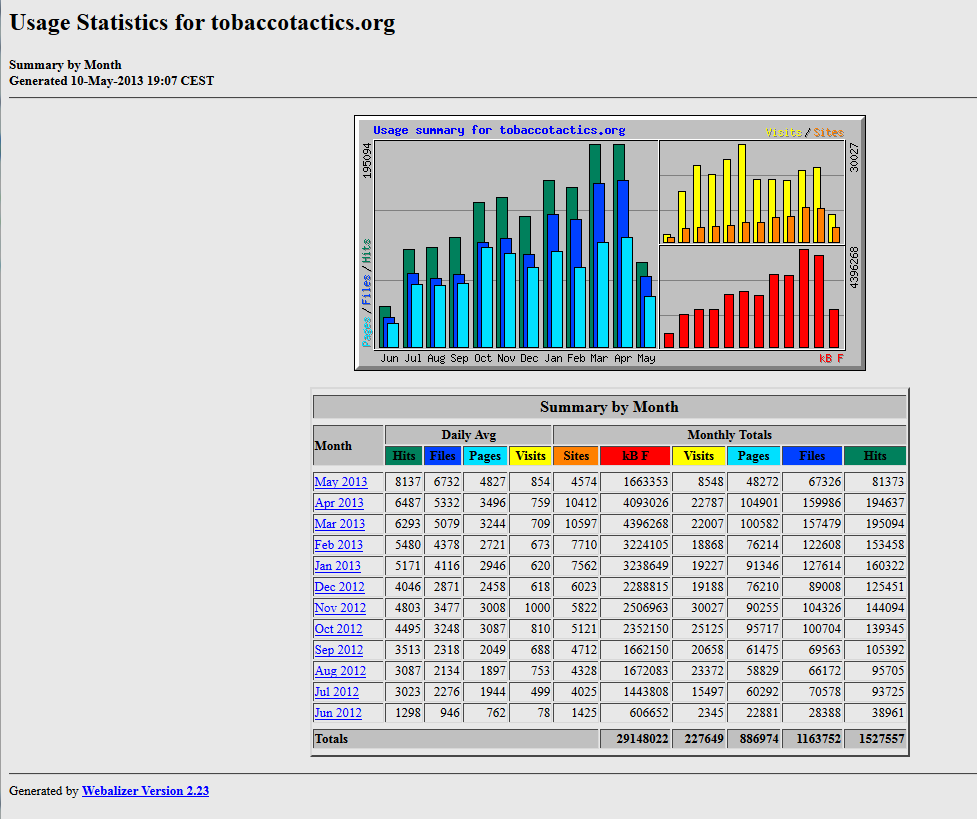Click the blue Daily Avg Files header

(442, 456)
